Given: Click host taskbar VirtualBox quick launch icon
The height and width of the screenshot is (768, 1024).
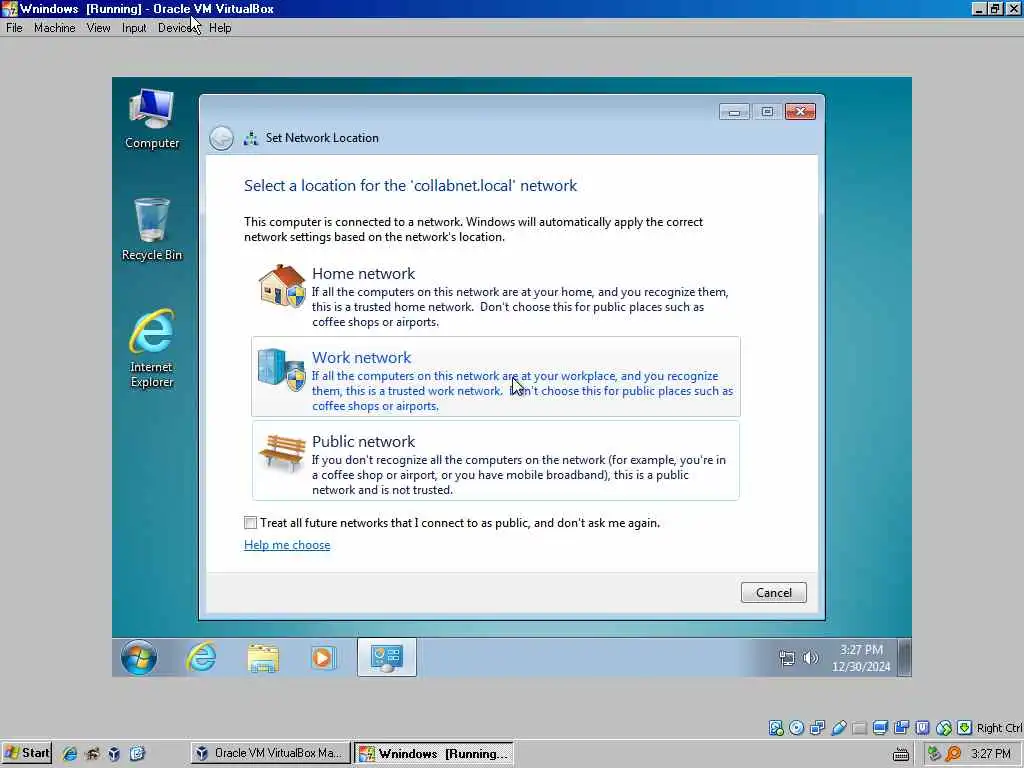Looking at the screenshot, I should click(114, 754).
